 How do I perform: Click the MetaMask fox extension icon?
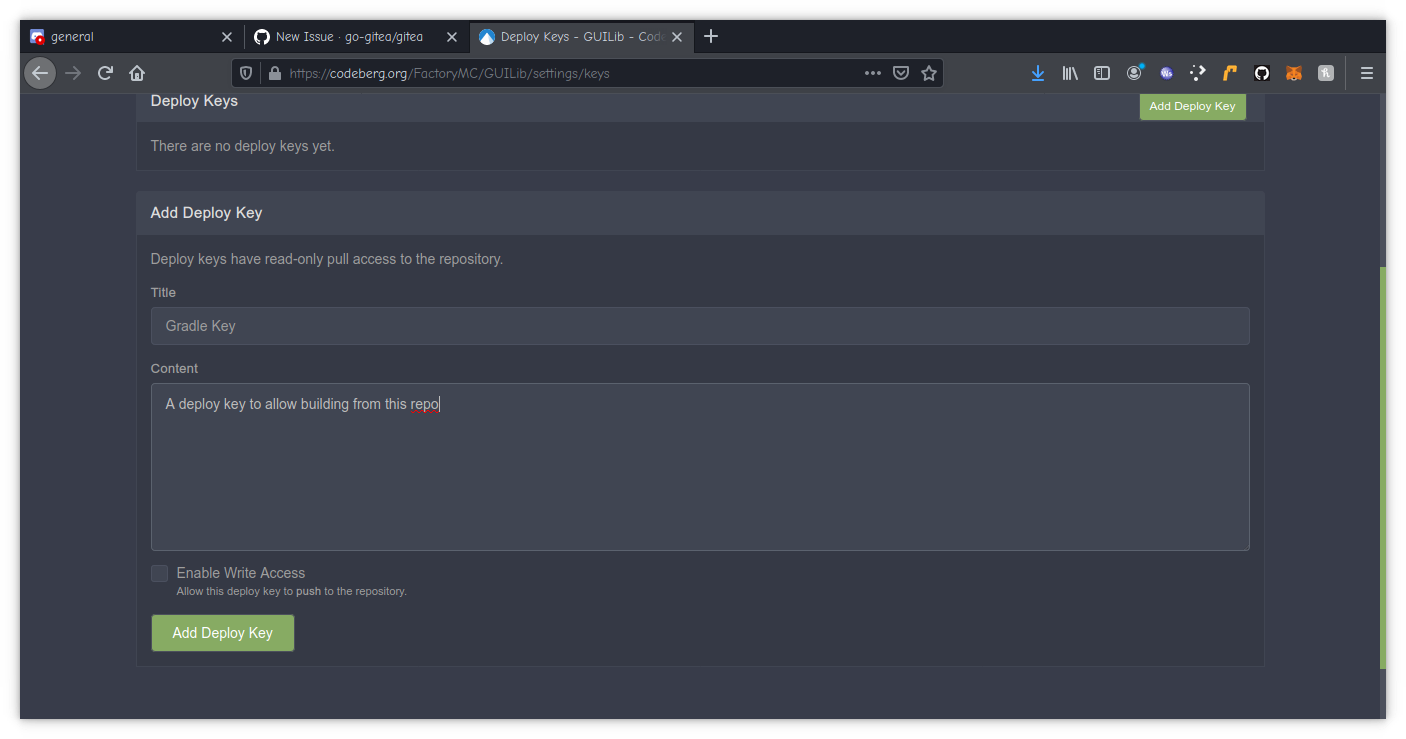pyautogui.click(x=1293, y=72)
